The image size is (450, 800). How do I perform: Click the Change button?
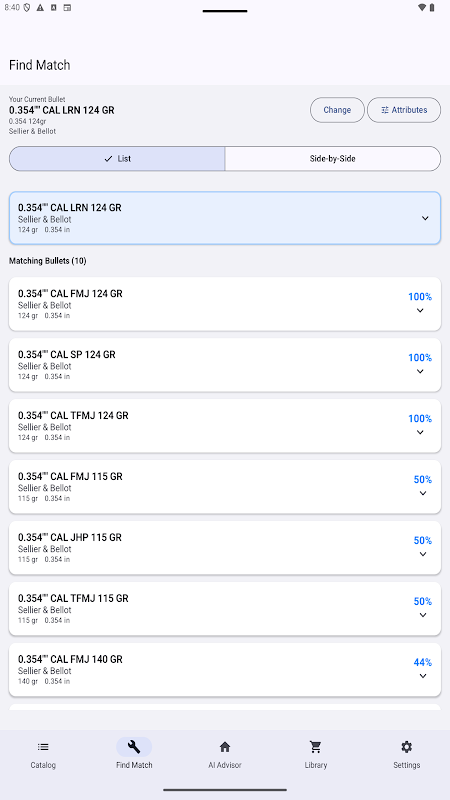337,110
